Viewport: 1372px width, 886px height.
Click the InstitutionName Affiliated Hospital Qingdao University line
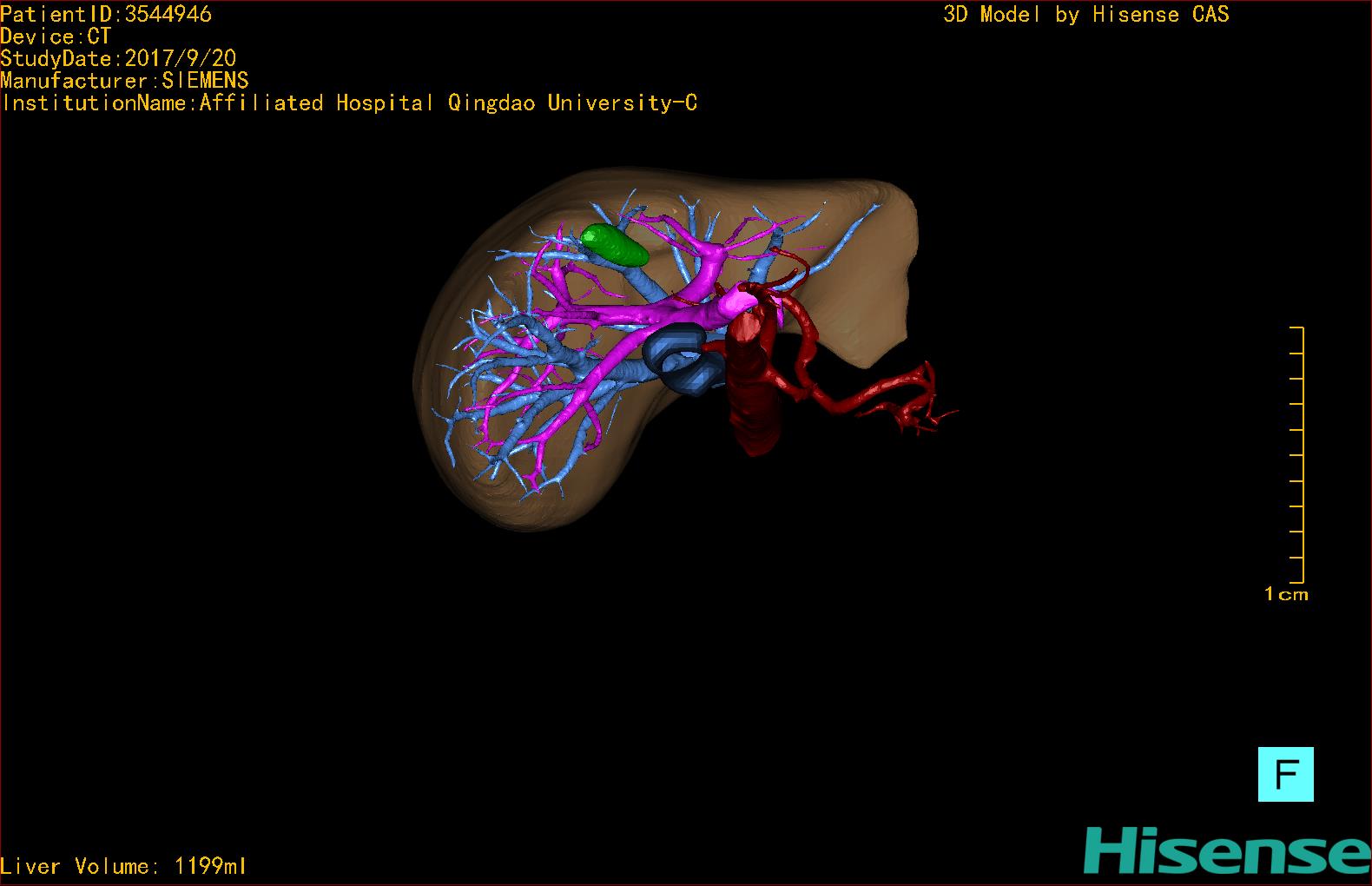tap(349, 102)
